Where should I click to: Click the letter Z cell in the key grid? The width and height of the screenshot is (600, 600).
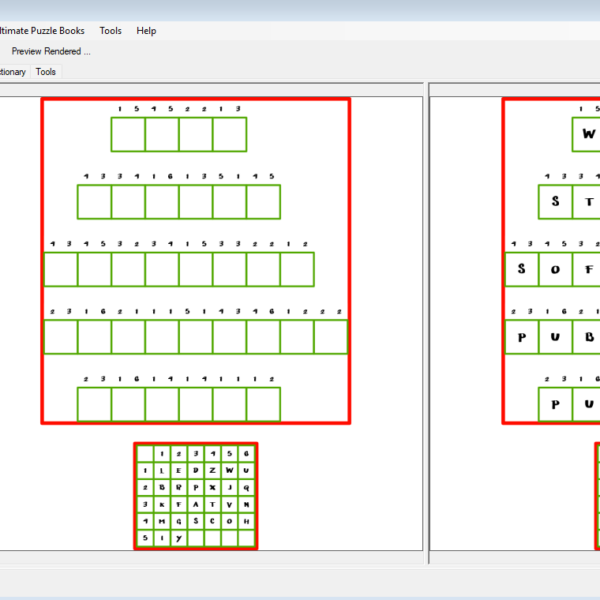point(213,470)
